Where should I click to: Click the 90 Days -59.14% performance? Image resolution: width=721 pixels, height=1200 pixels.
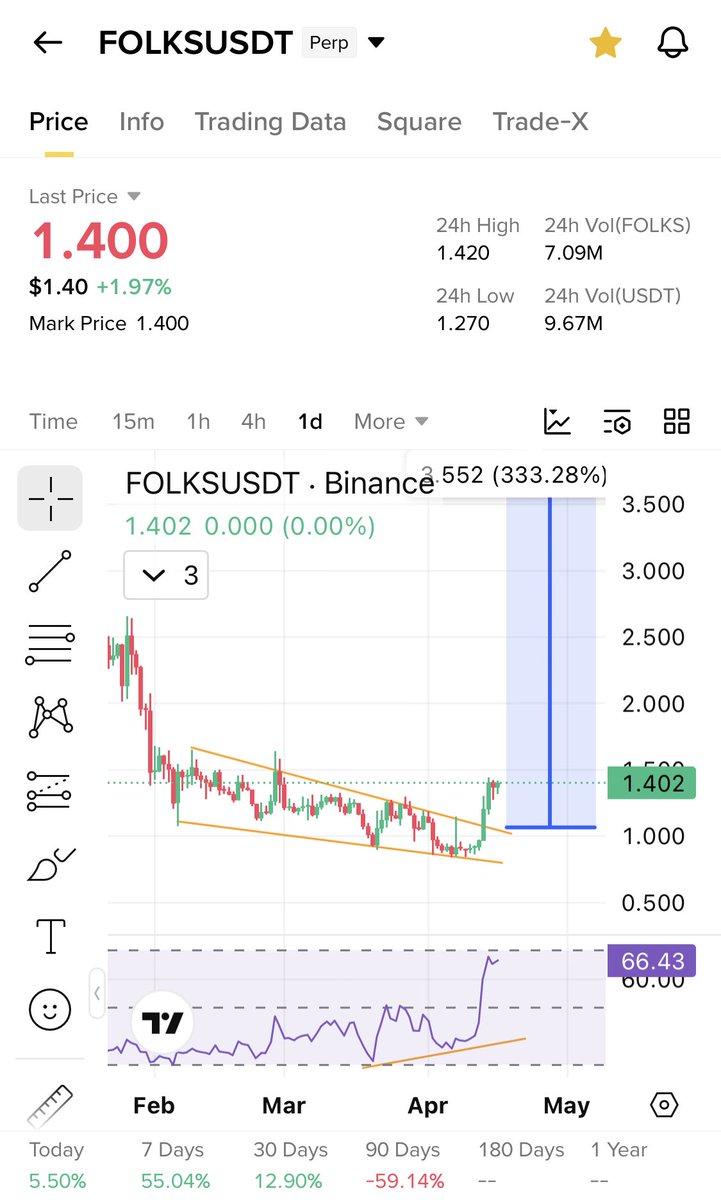(405, 1165)
